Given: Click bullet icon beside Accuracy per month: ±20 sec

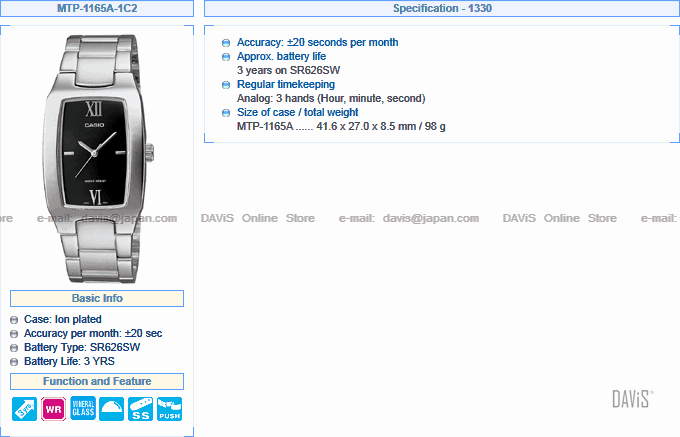Looking at the screenshot, I should [14, 334].
